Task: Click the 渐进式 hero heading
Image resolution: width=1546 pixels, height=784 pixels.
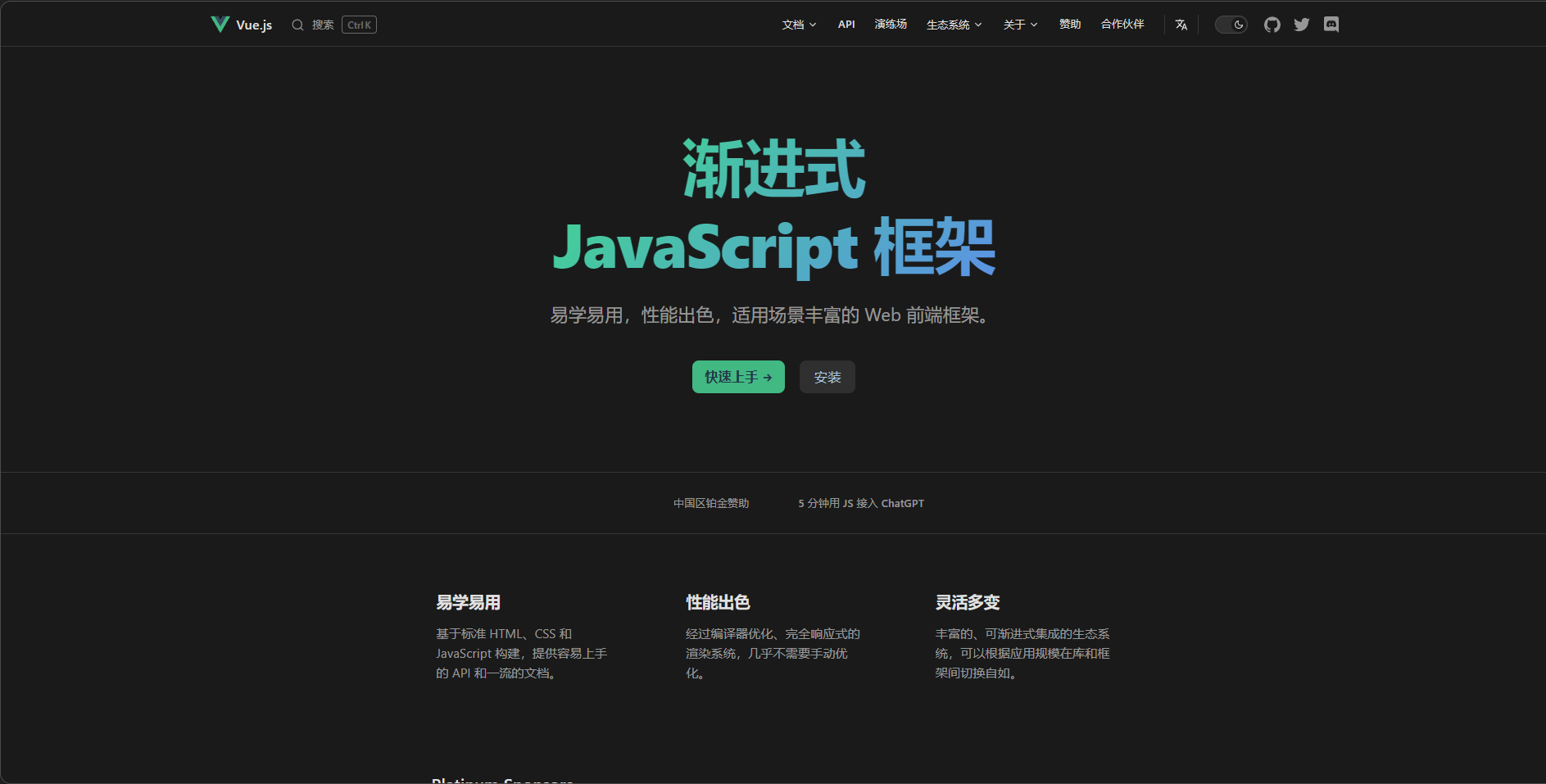Action: click(773, 169)
